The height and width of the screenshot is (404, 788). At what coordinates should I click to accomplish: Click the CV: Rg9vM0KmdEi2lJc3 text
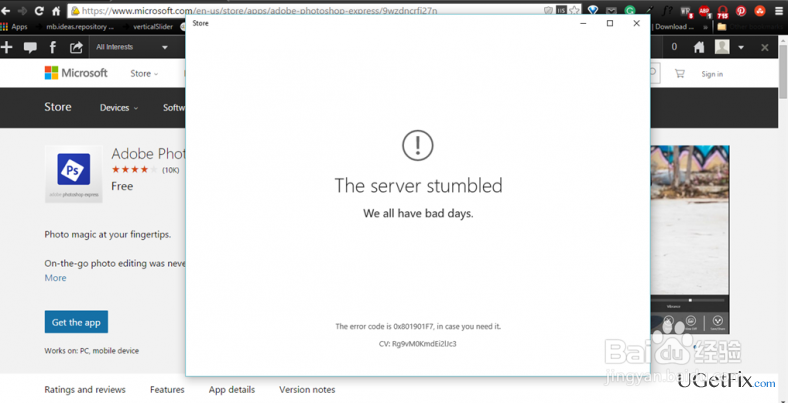418,344
